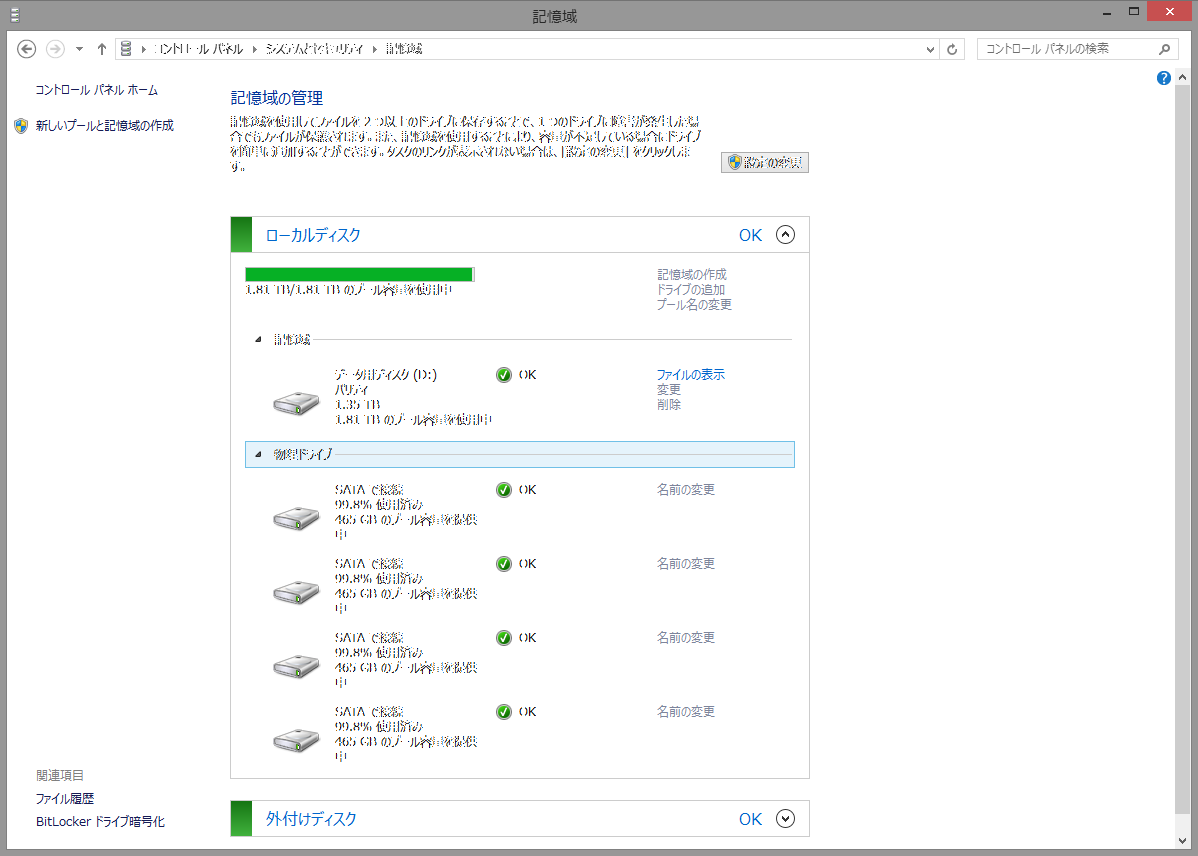Image resolution: width=1198 pixels, height=856 pixels.
Task: Open ファイルの表示 link for D: drive
Action: click(x=690, y=375)
